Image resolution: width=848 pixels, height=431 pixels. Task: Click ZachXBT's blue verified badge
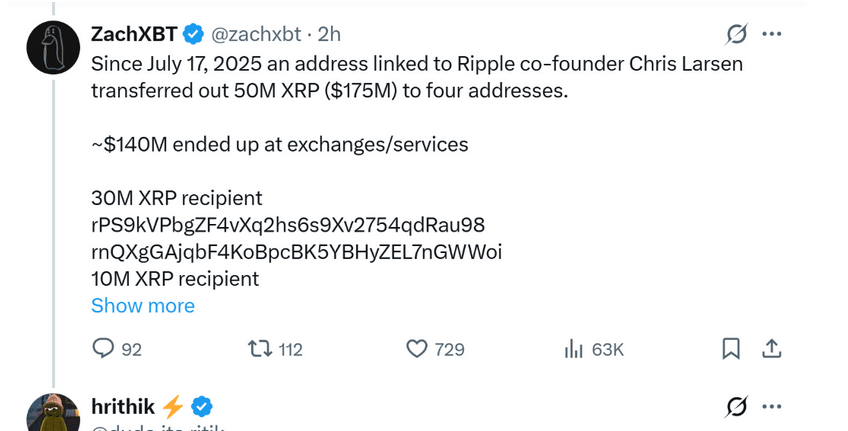[x=193, y=34]
